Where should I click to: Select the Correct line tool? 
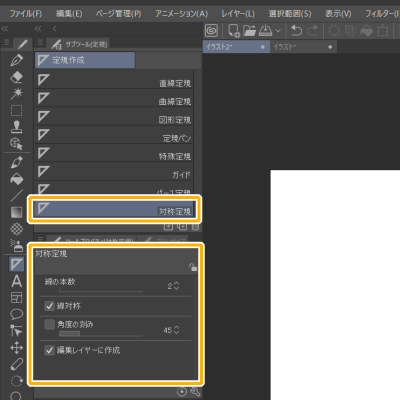(16, 331)
